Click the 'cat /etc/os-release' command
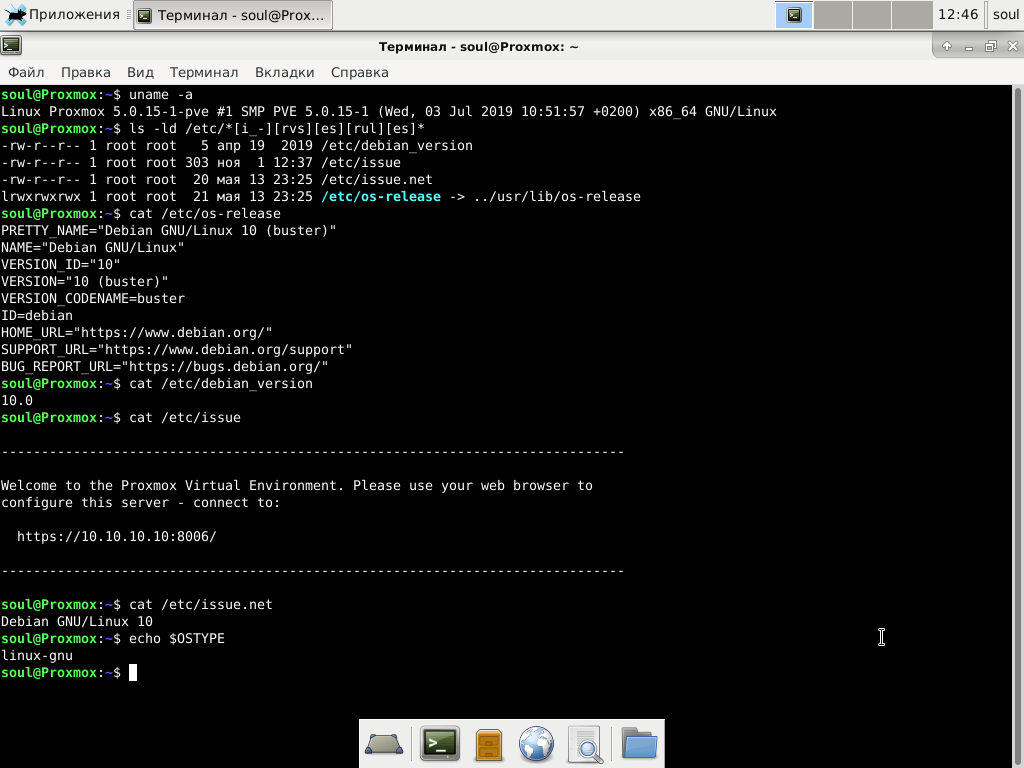The width and height of the screenshot is (1024, 768). pos(204,214)
